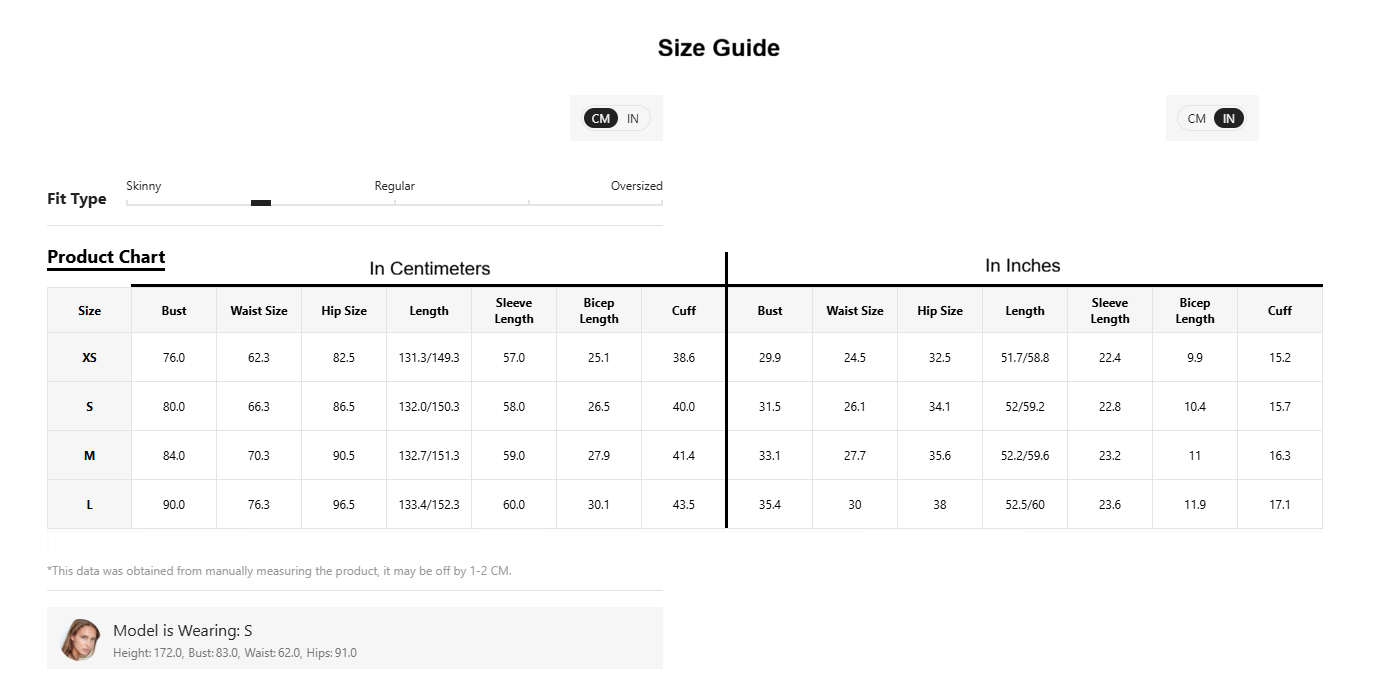The image size is (1387, 699).
Task: Select IN in the left unit toggle
Action: click(633, 119)
